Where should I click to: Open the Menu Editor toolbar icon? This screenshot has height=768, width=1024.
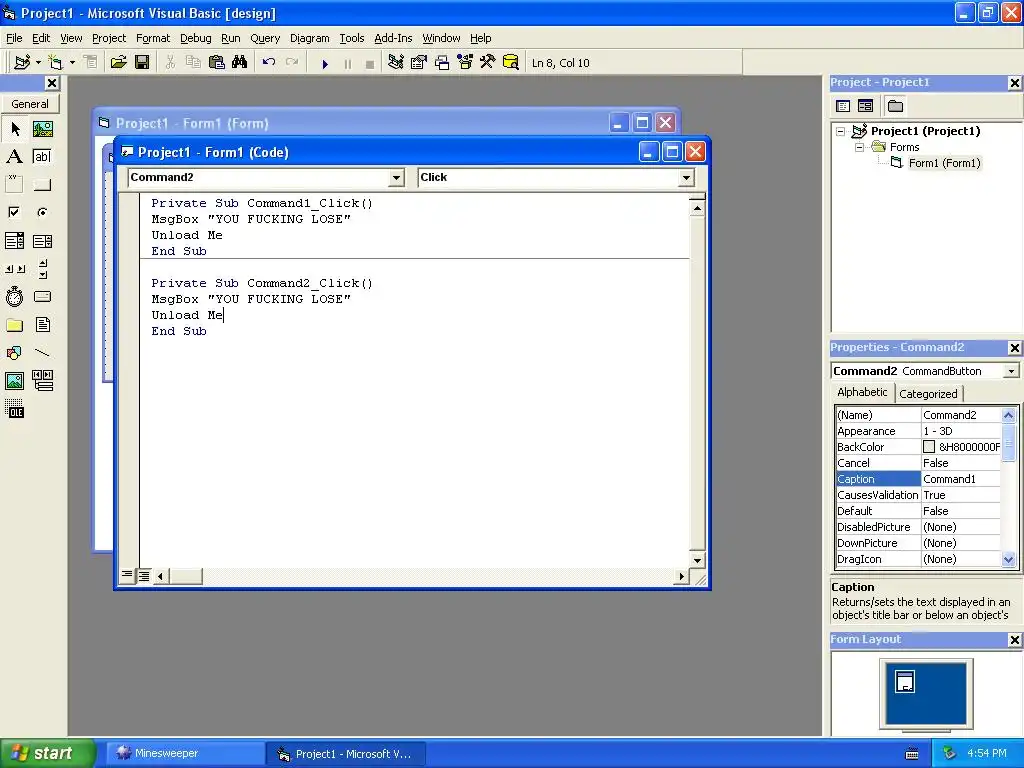tap(91, 63)
